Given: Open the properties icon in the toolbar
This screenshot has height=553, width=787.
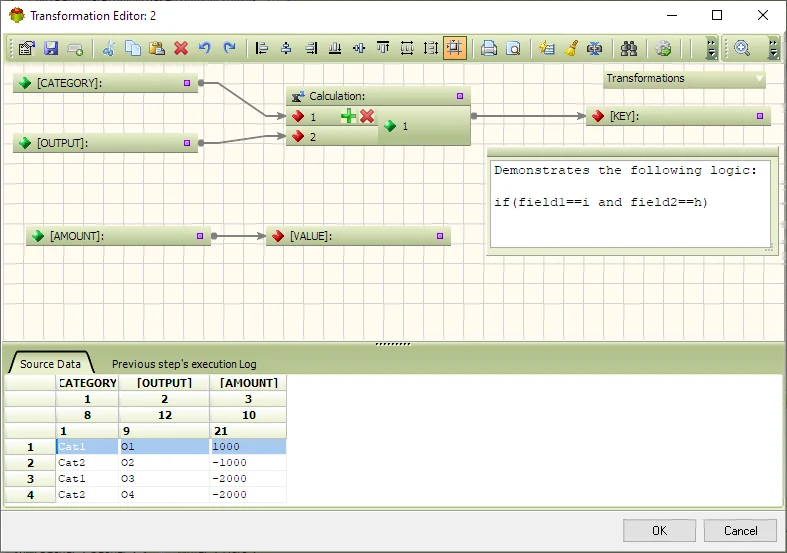Looking at the screenshot, I should click(27, 48).
